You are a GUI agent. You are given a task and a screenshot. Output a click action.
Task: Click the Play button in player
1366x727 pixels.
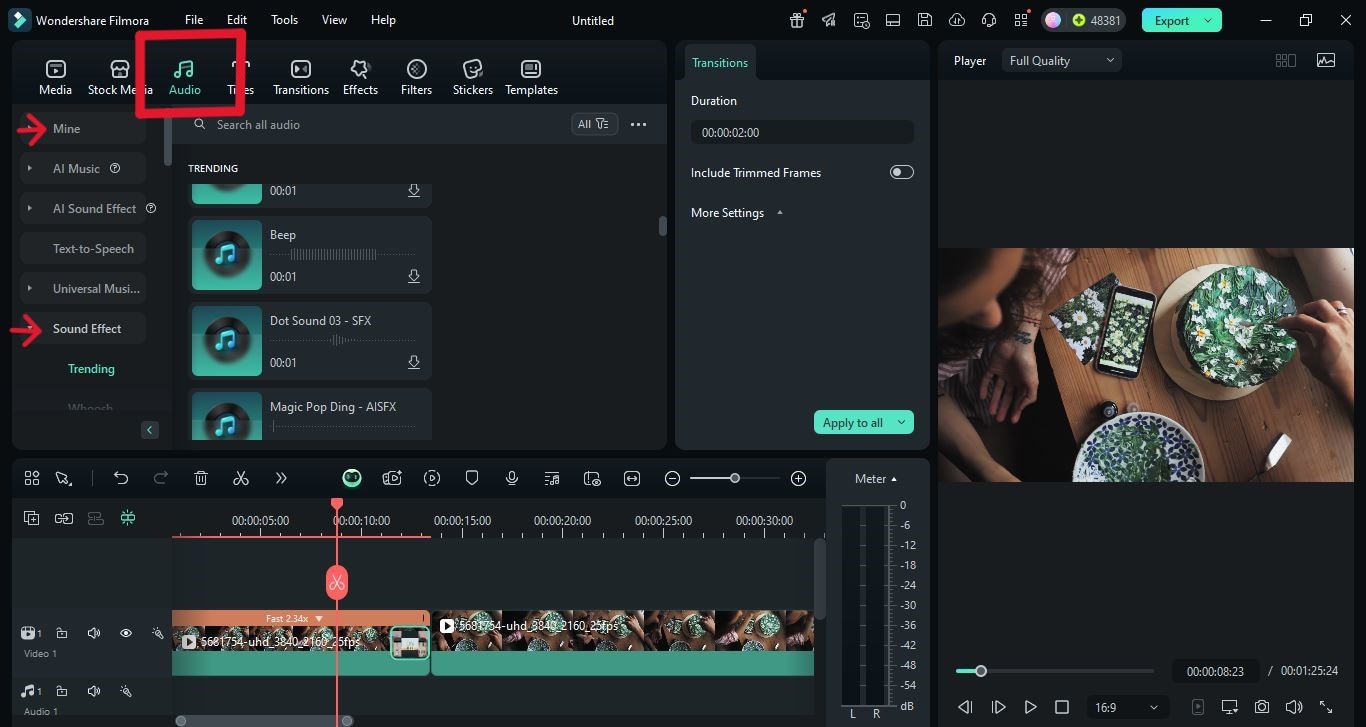tap(1030, 707)
